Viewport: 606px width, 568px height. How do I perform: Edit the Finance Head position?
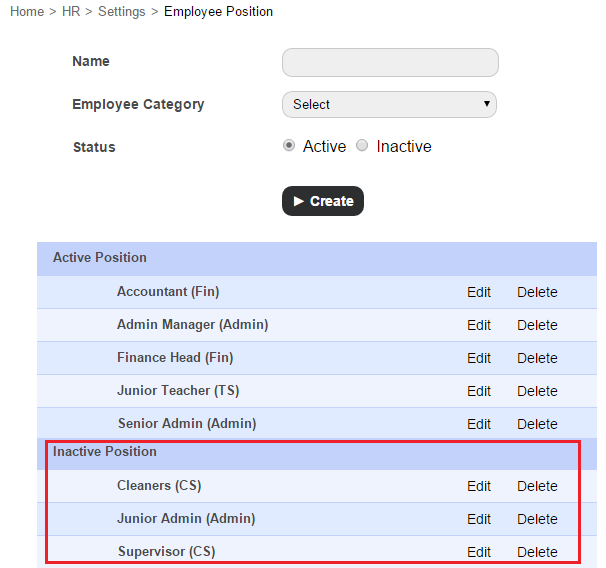479,358
